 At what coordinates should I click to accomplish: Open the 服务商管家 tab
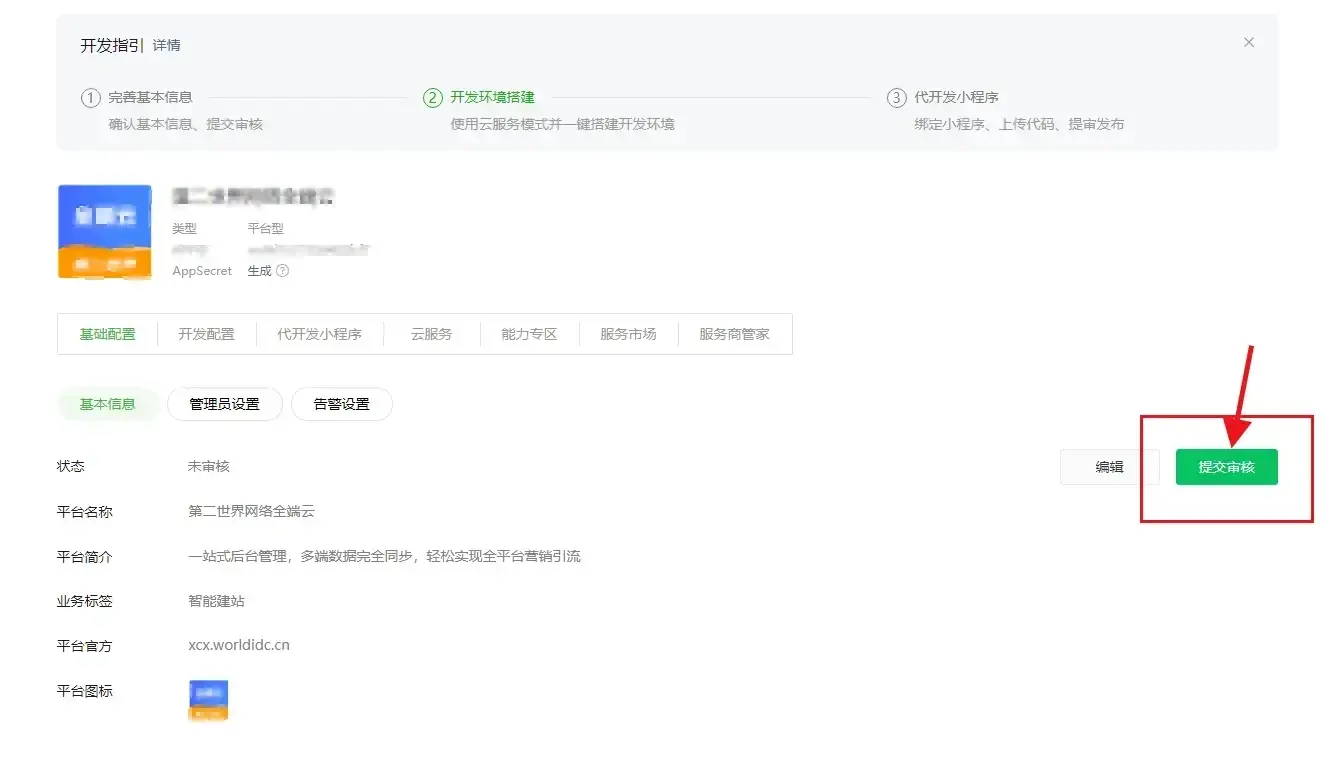tap(734, 334)
